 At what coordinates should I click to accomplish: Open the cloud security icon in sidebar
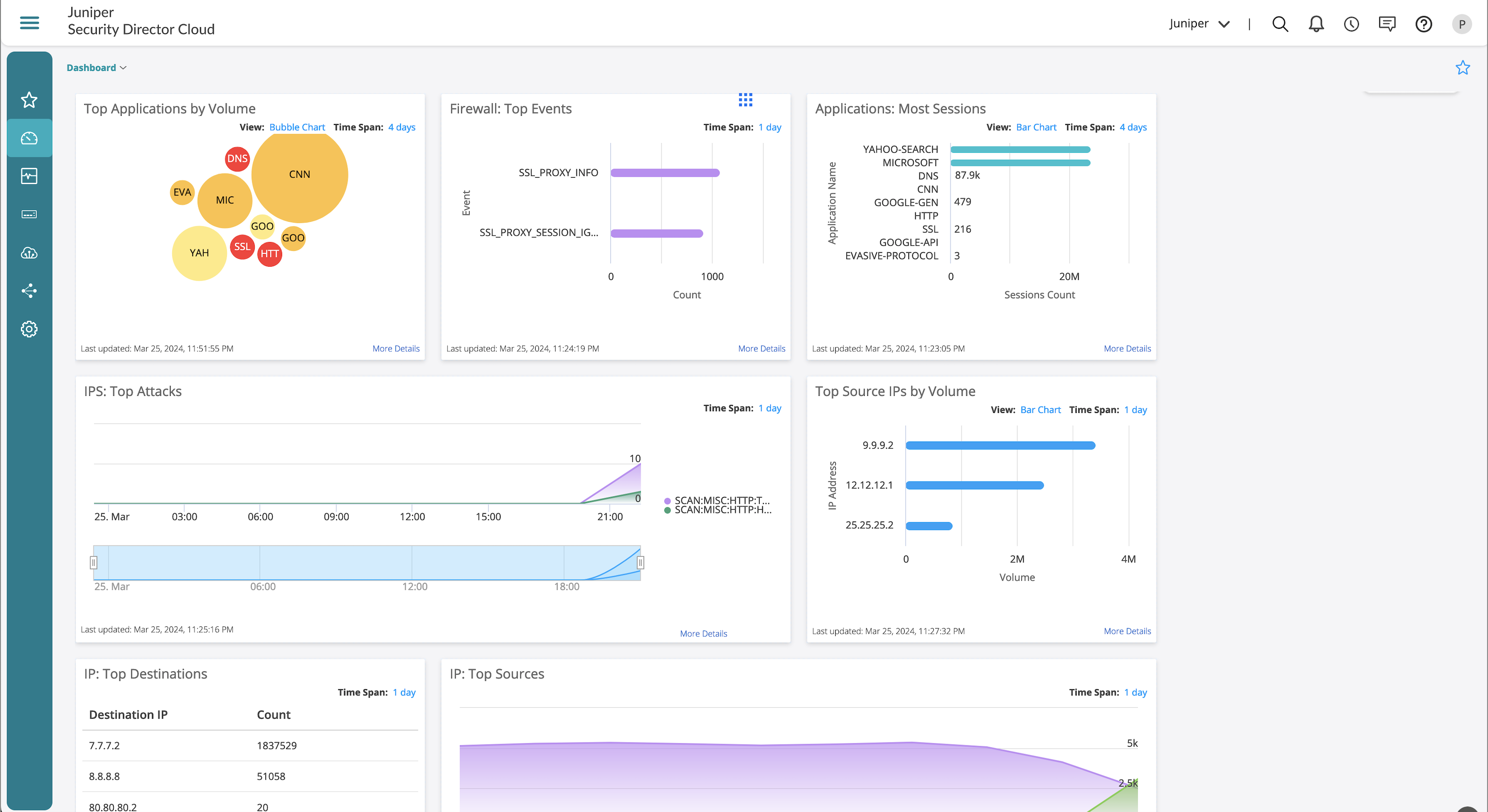[29, 253]
